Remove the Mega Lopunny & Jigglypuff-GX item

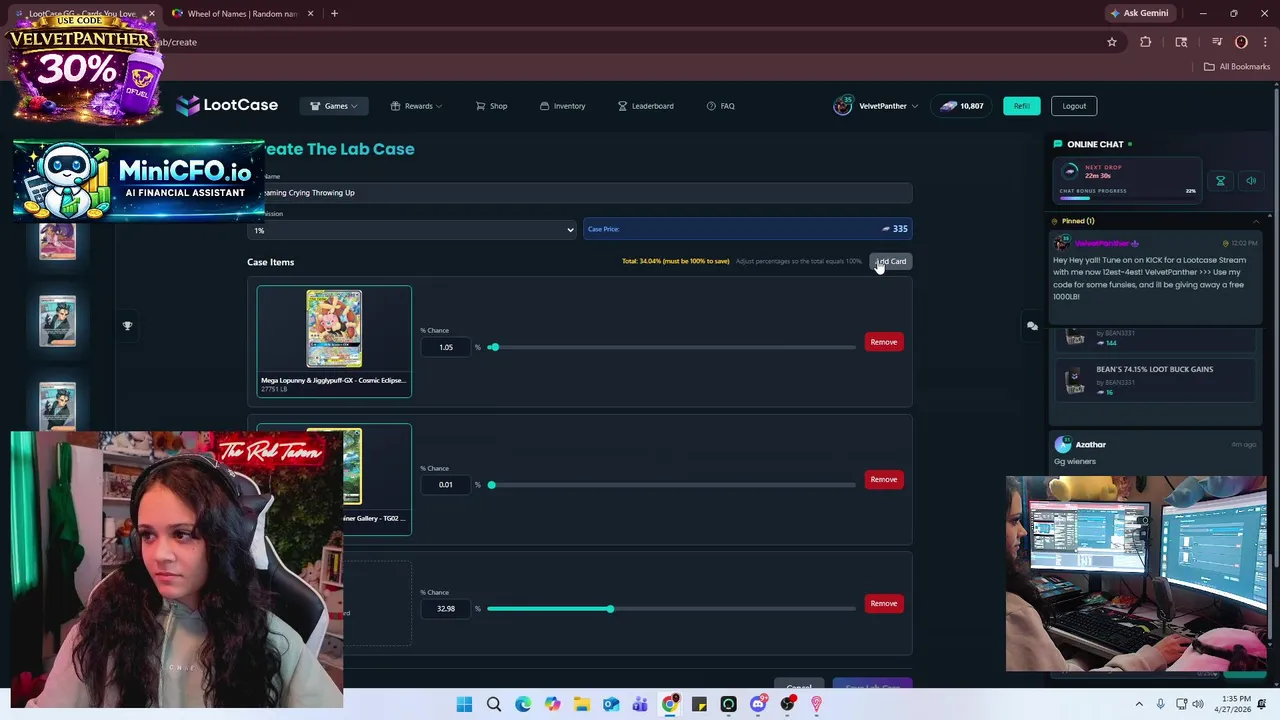point(883,342)
